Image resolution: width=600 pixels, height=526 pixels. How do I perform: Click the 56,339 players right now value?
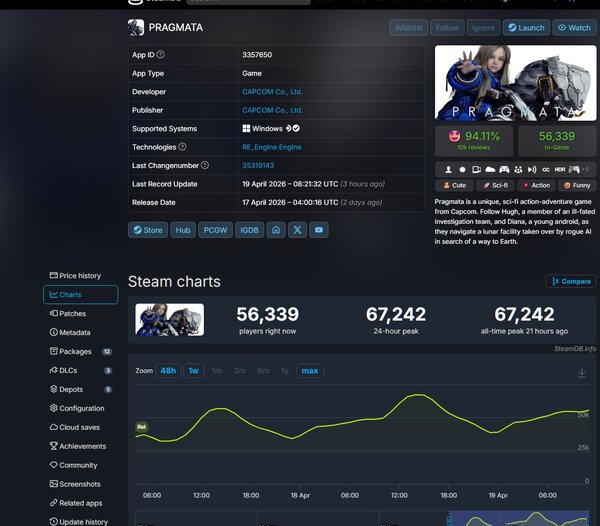coord(267,314)
